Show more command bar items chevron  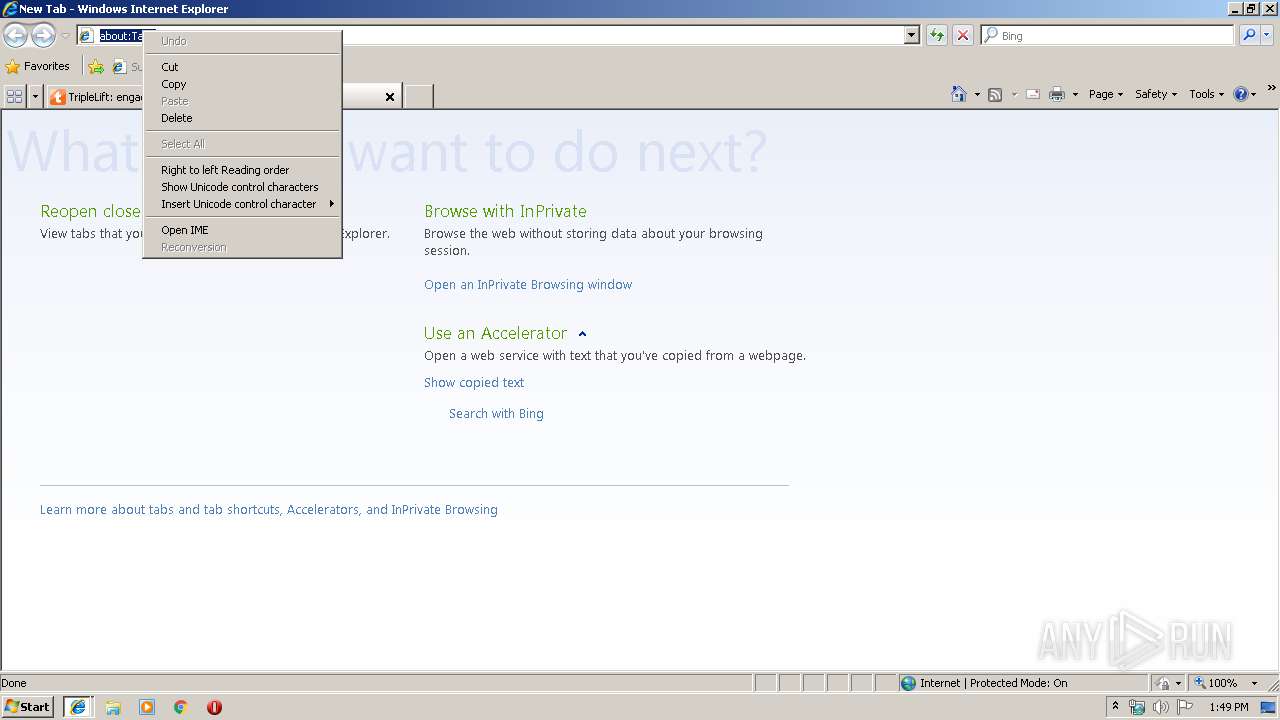tap(1272, 88)
